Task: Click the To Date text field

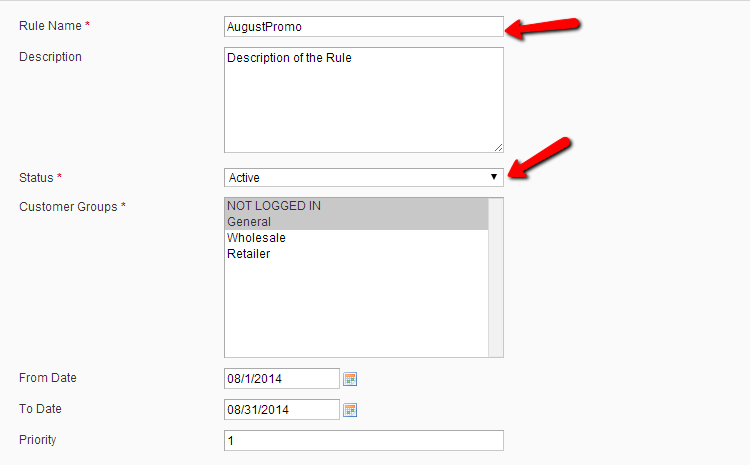Action: (x=282, y=410)
